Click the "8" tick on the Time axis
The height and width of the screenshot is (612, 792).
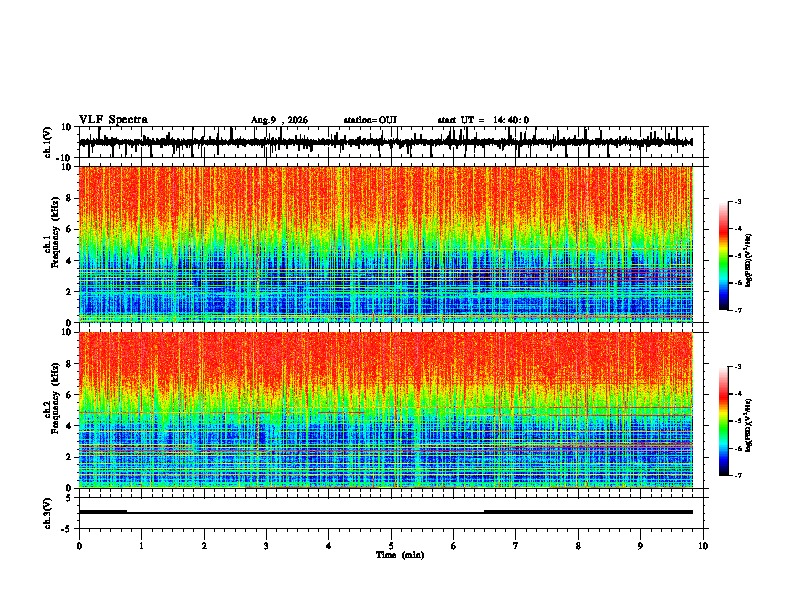[578, 546]
